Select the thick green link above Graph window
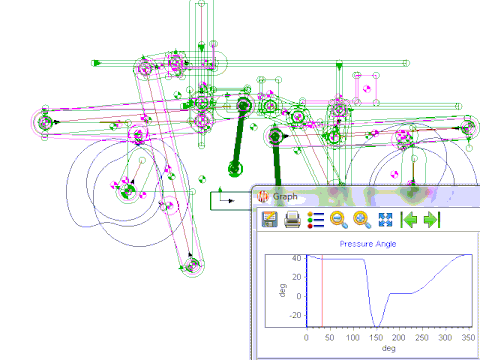Image resolution: width=480 pixels, height=360 pixels. pyautogui.click(x=276, y=157)
